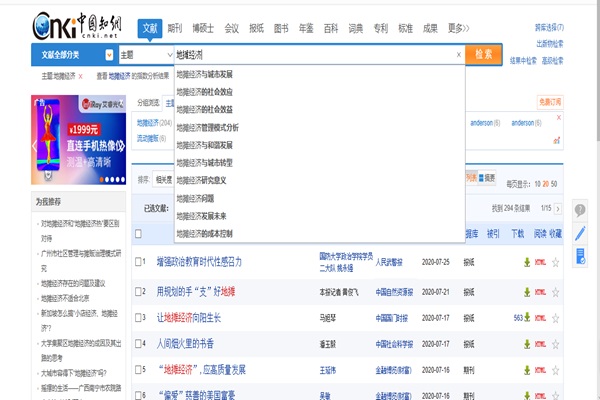Show previous ad slide with left arrow
600x400 pixels.
coord(35,146)
